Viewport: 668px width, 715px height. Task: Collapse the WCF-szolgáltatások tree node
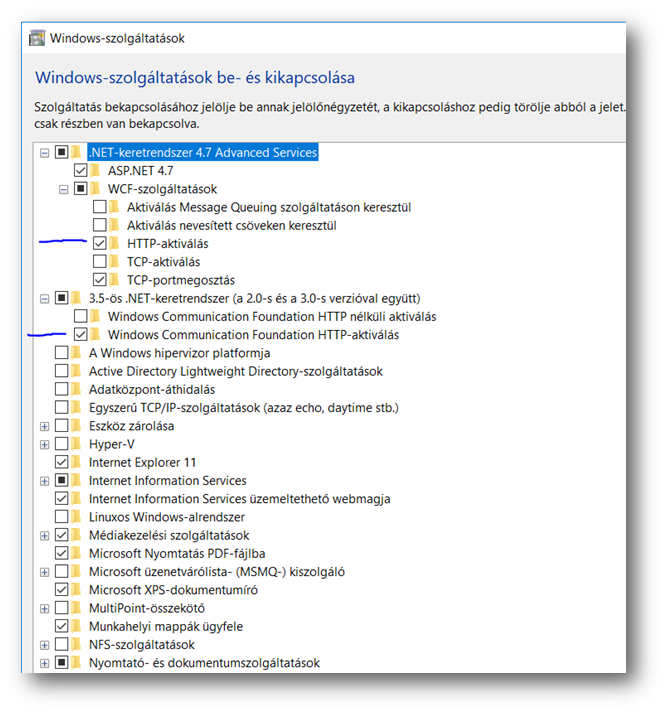pyautogui.click(x=62, y=189)
